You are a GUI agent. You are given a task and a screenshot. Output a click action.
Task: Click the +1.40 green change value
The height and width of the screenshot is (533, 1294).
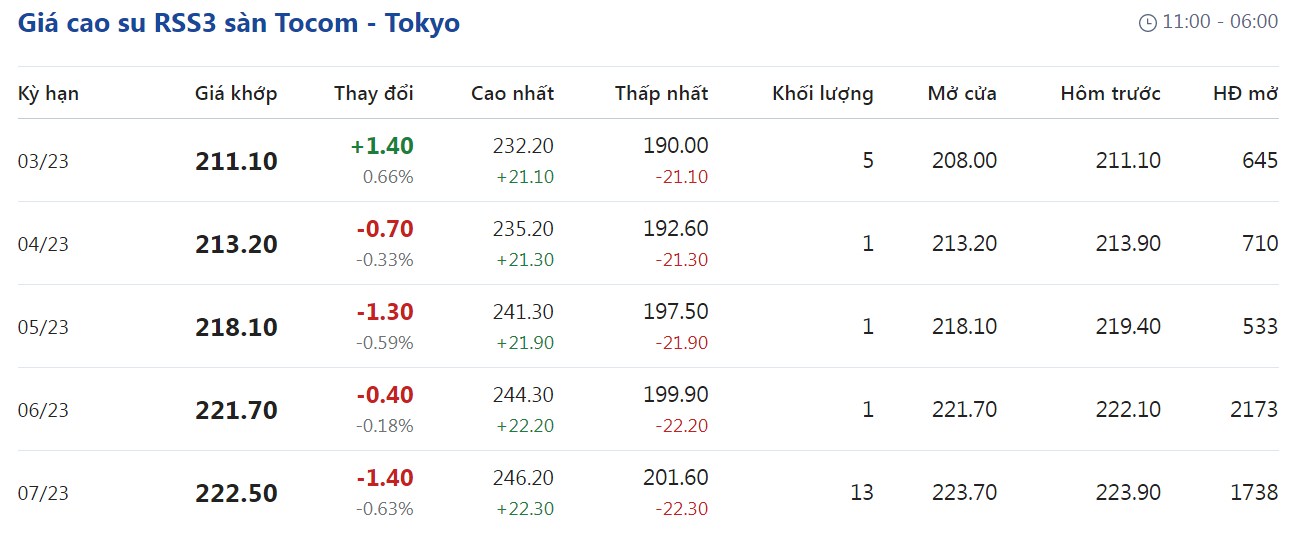pyautogui.click(x=382, y=146)
